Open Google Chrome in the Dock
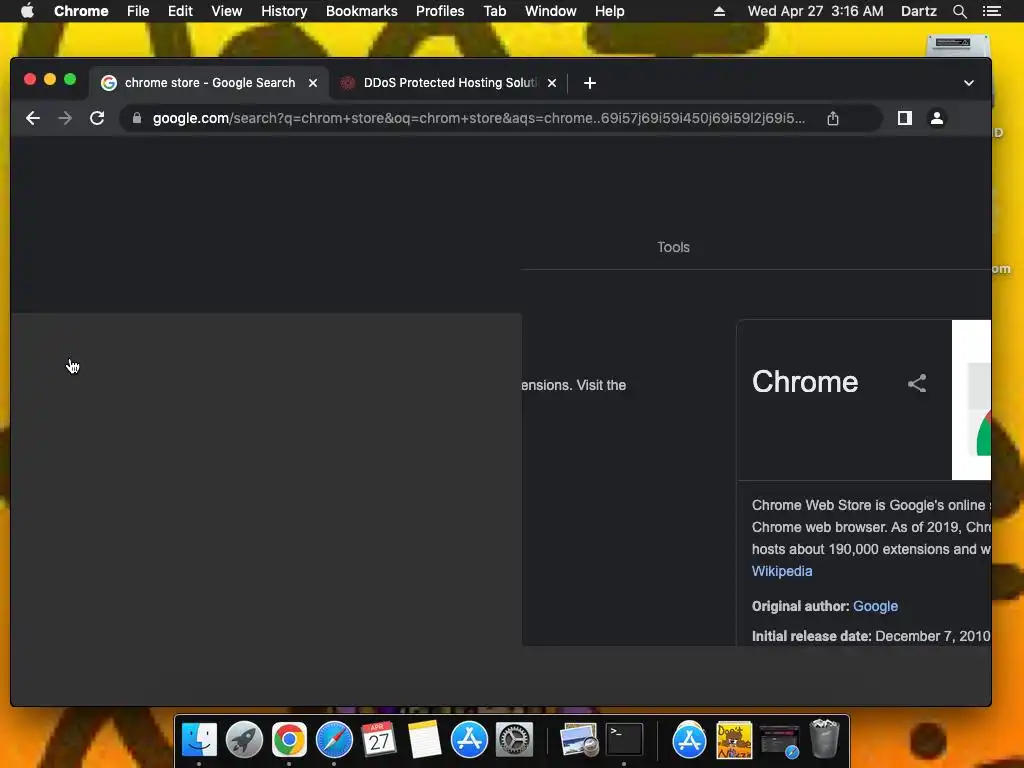This screenshot has height=768, width=1024. tap(289, 740)
